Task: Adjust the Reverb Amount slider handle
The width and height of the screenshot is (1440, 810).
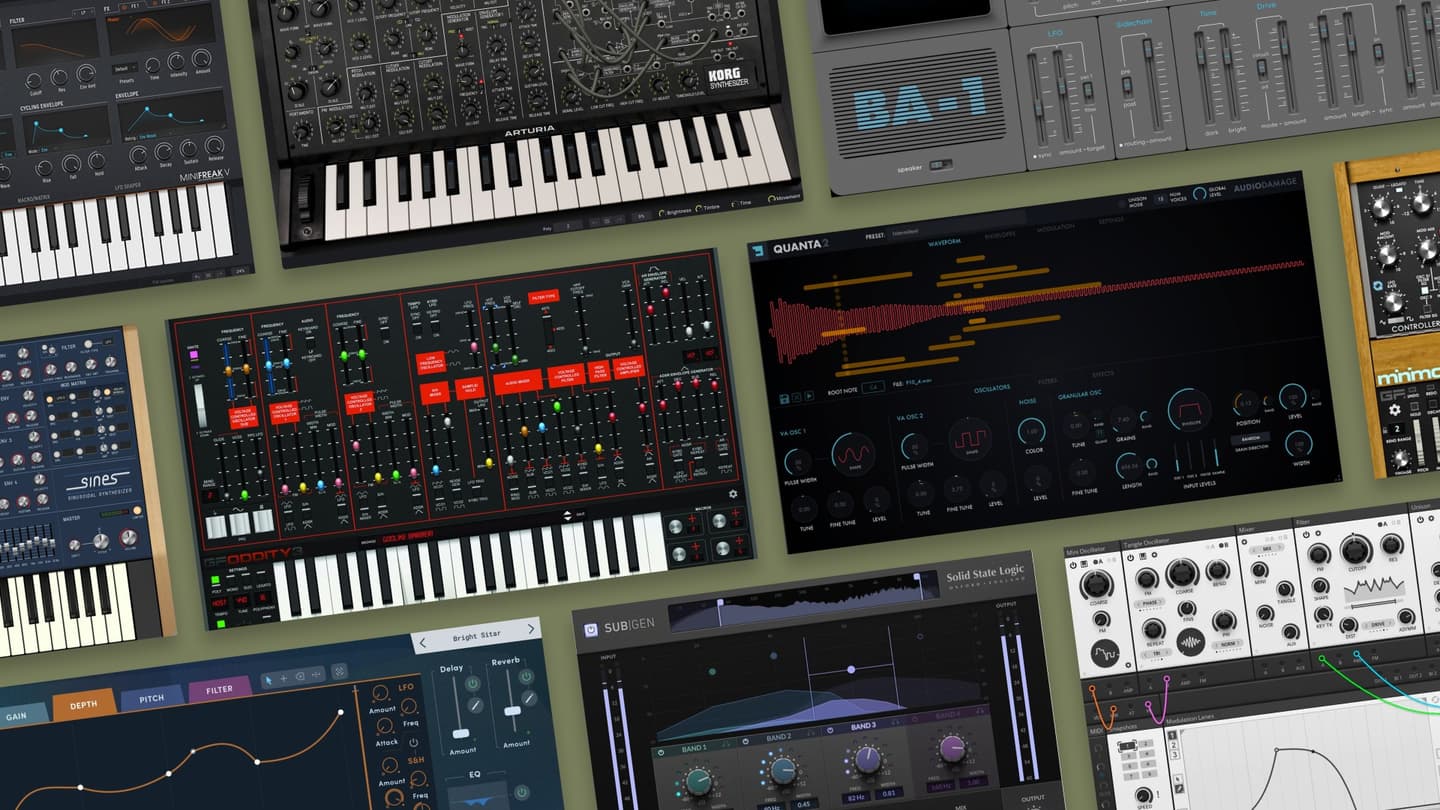Action: click(x=513, y=711)
